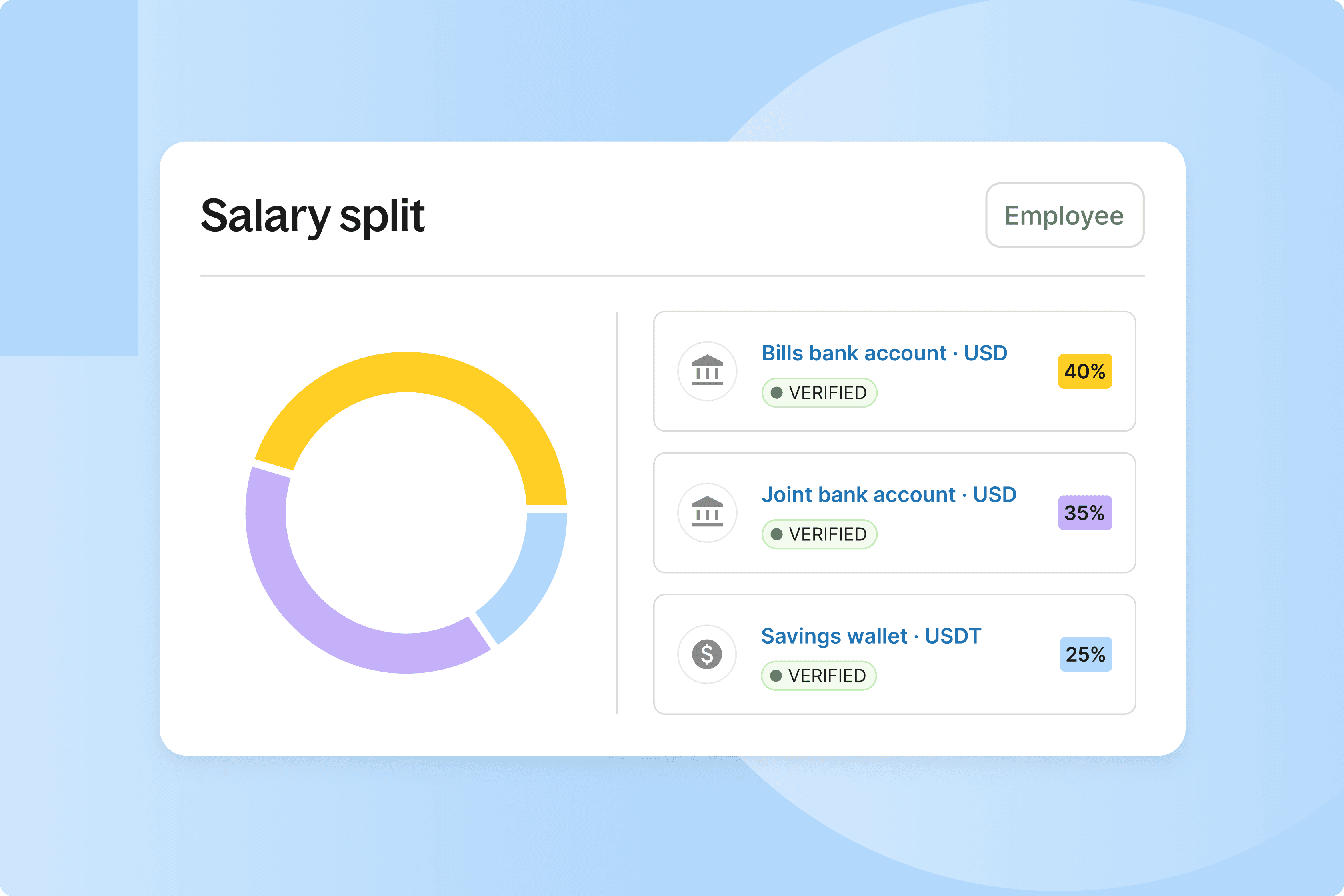
Task: Click the purple 35% badge
Action: 1084,512
